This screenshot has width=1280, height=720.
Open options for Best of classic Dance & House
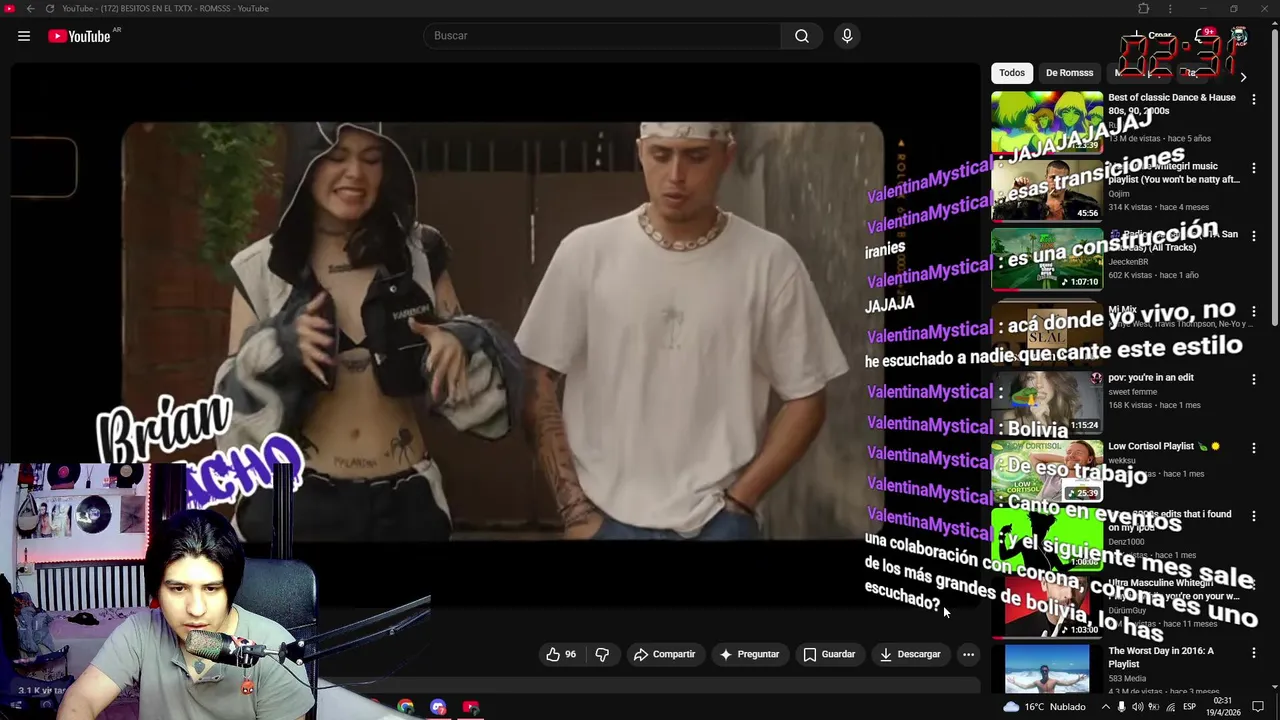[x=1254, y=99]
